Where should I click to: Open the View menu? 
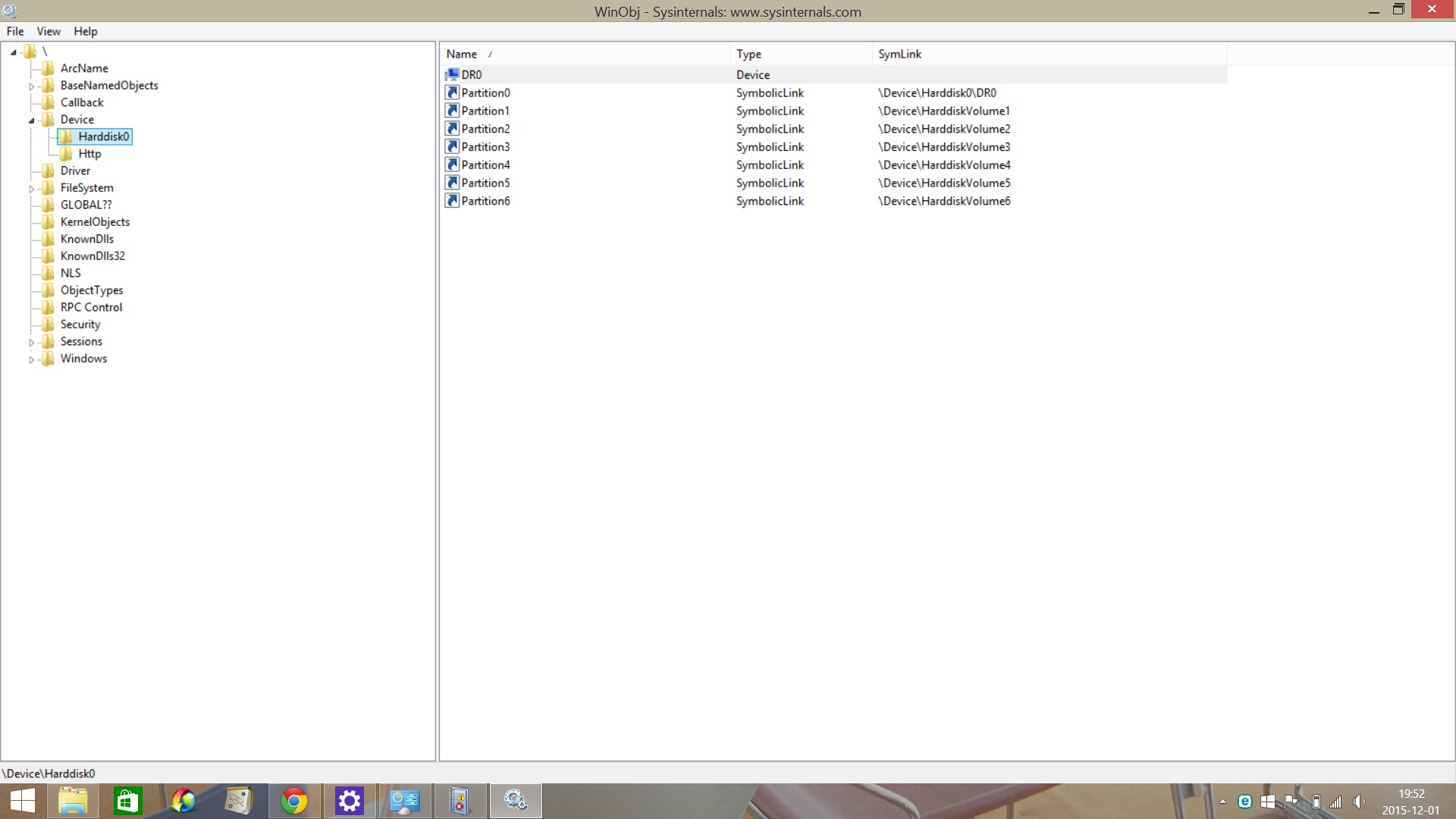[49, 31]
